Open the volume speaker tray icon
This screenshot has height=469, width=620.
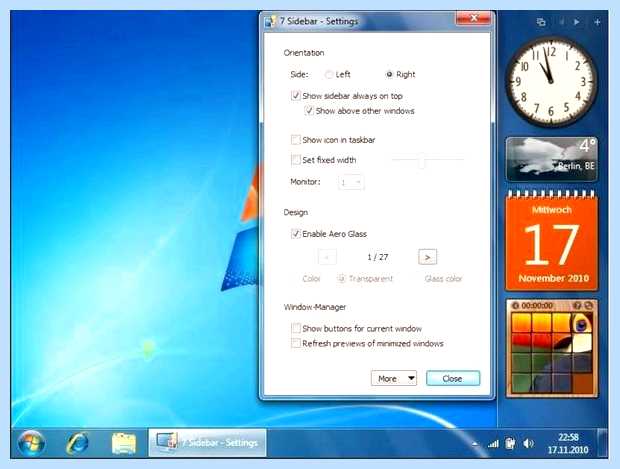tap(528, 444)
